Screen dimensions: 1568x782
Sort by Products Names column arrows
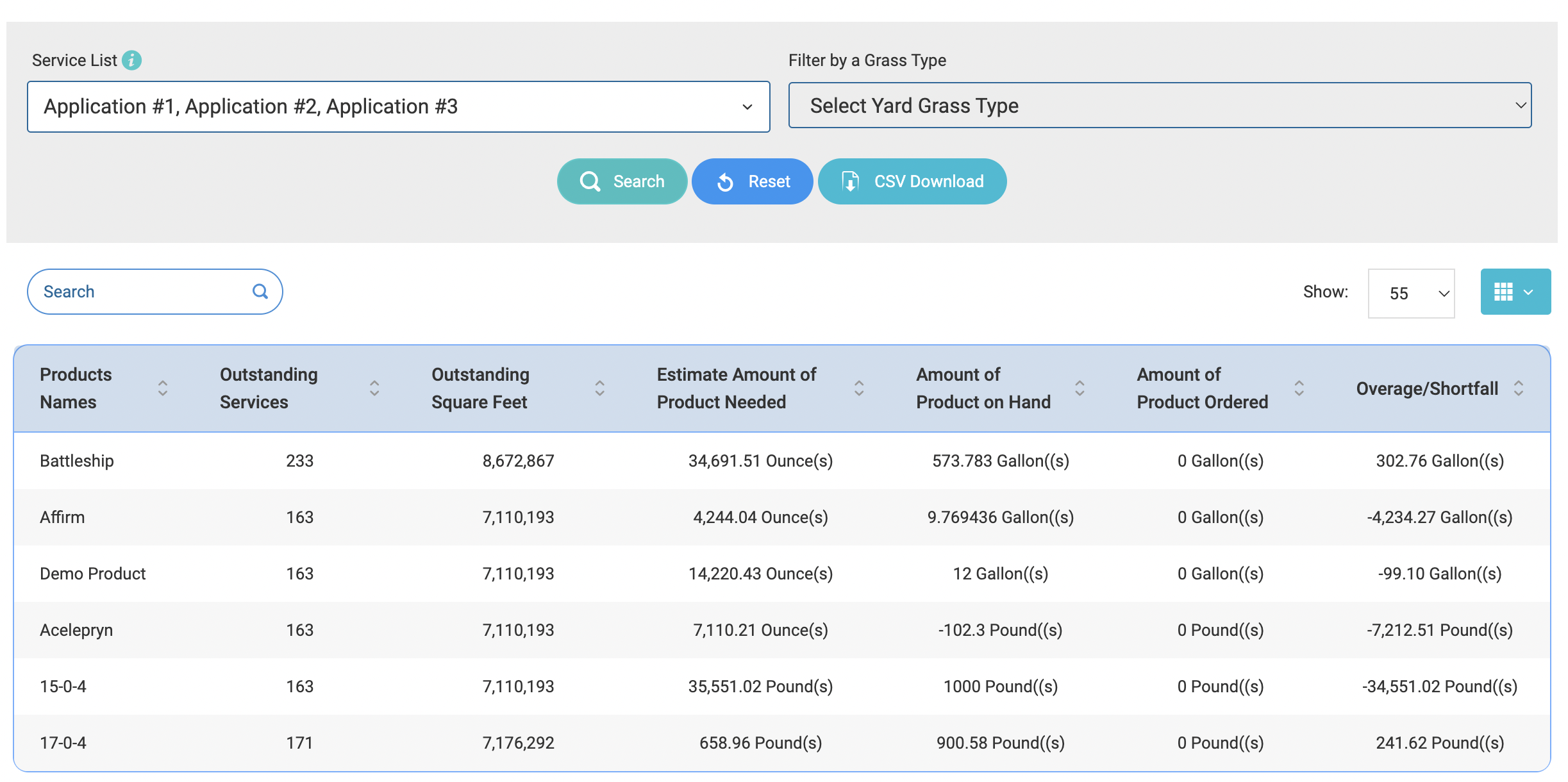[x=163, y=388]
